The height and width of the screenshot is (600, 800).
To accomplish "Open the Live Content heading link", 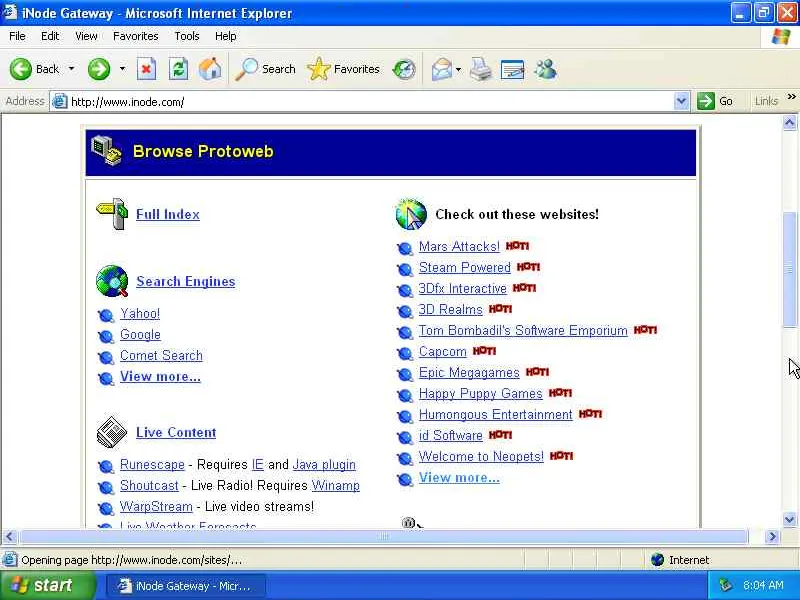I will (x=176, y=433).
